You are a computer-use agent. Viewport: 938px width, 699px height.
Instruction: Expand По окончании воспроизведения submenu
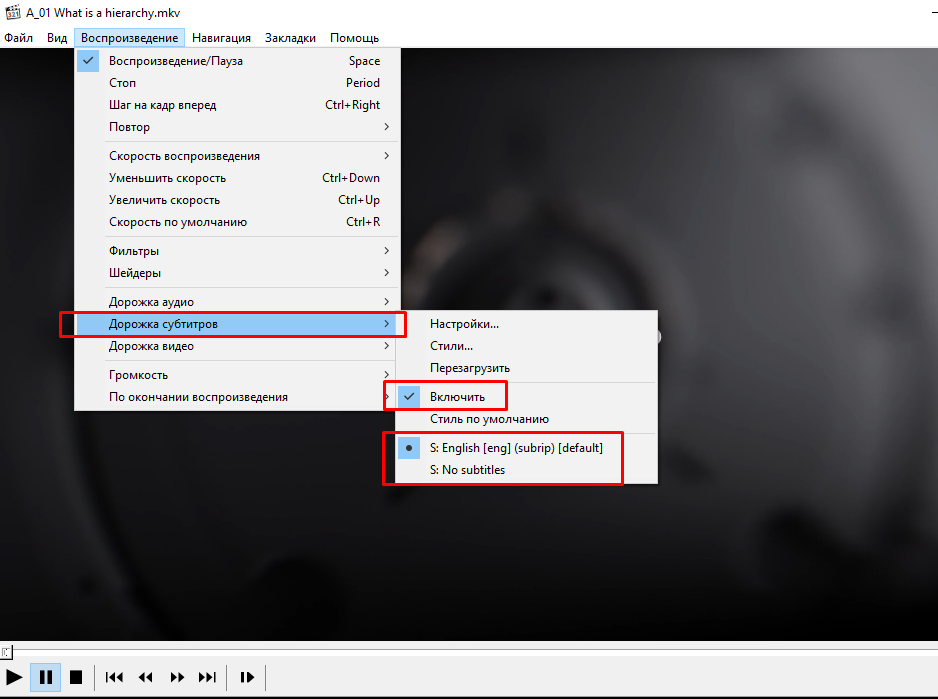237,397
